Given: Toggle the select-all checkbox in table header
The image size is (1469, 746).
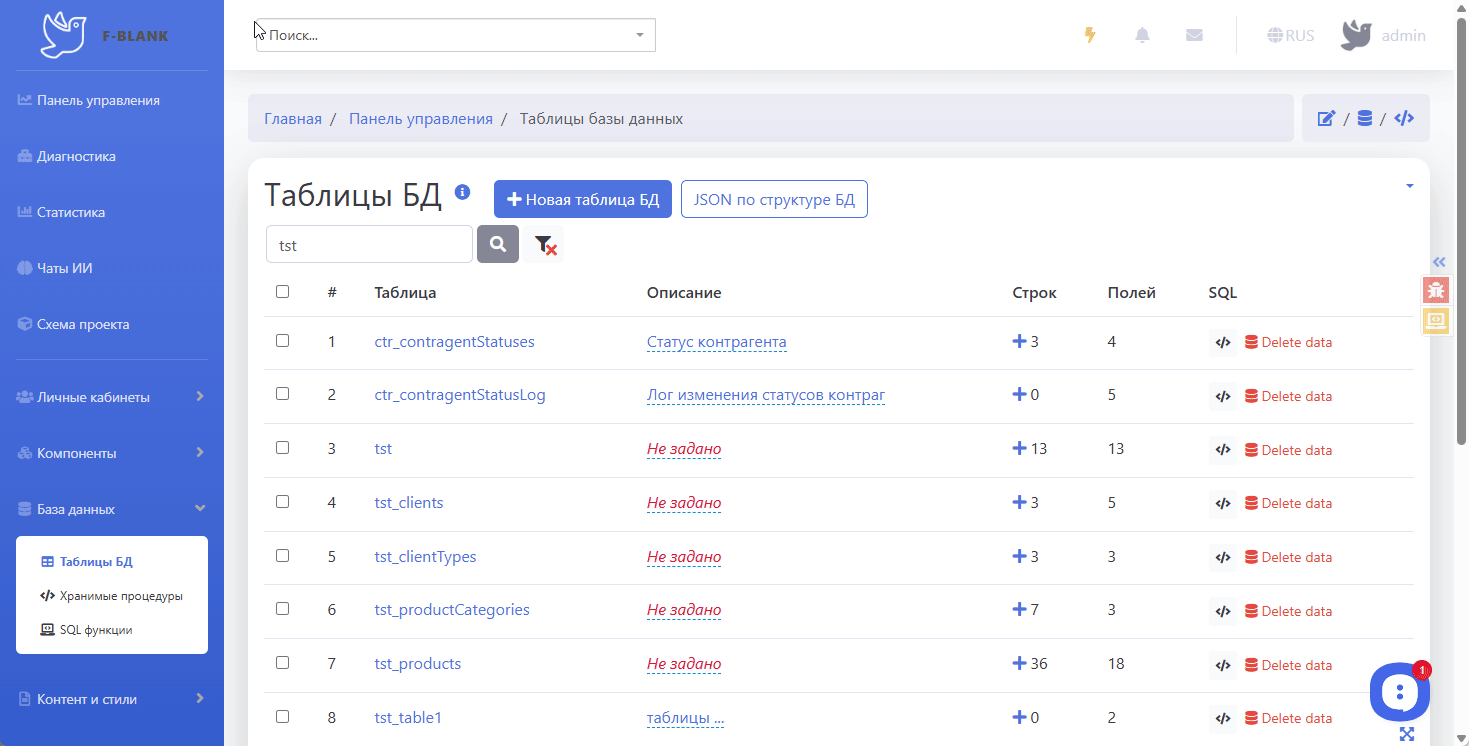Looking at the screenshot, I should pos(282,292).
